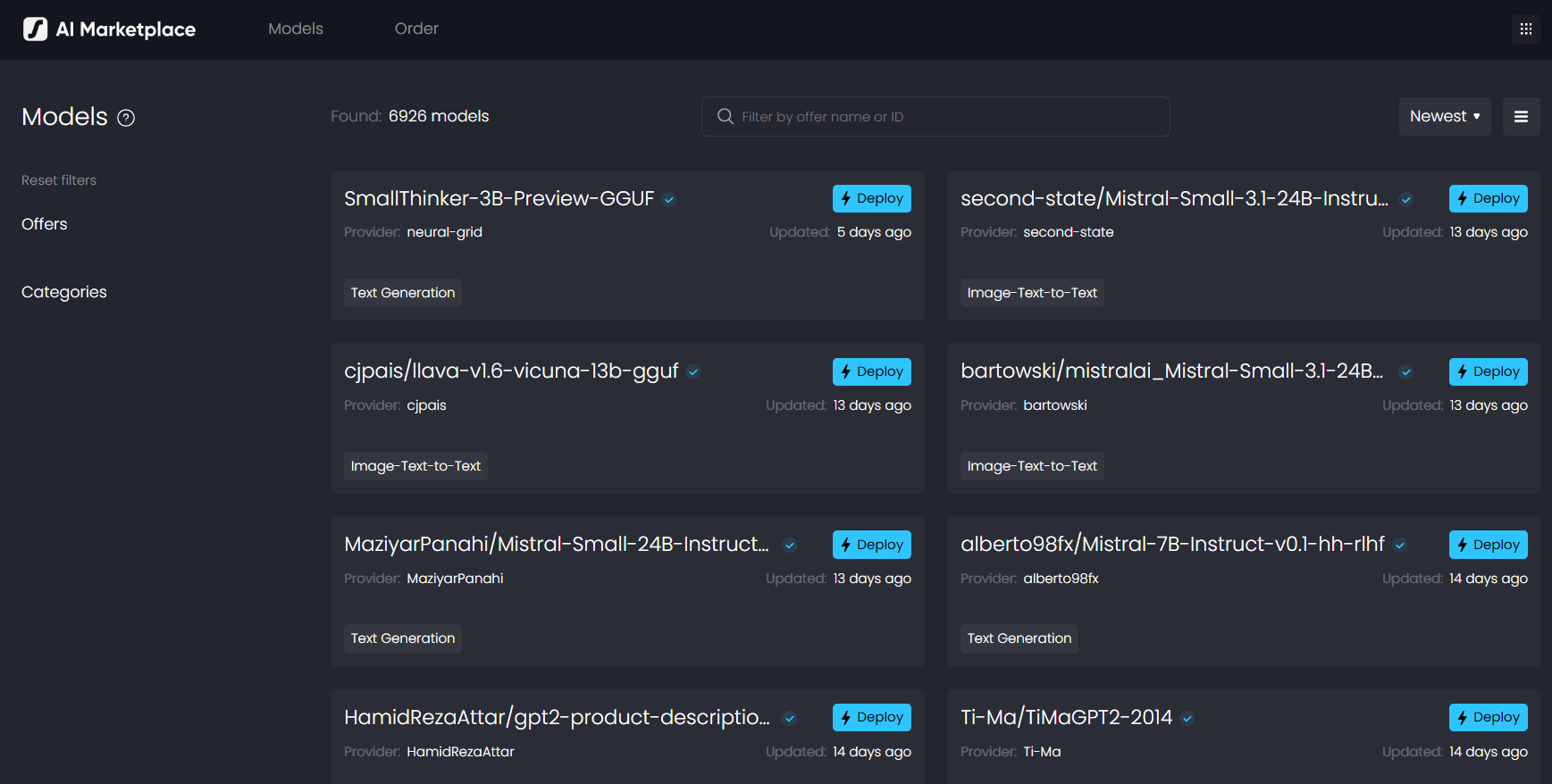Click the search magnifier icon in filter
This screenshot has height=784, width=1552.
coord(726,117)
